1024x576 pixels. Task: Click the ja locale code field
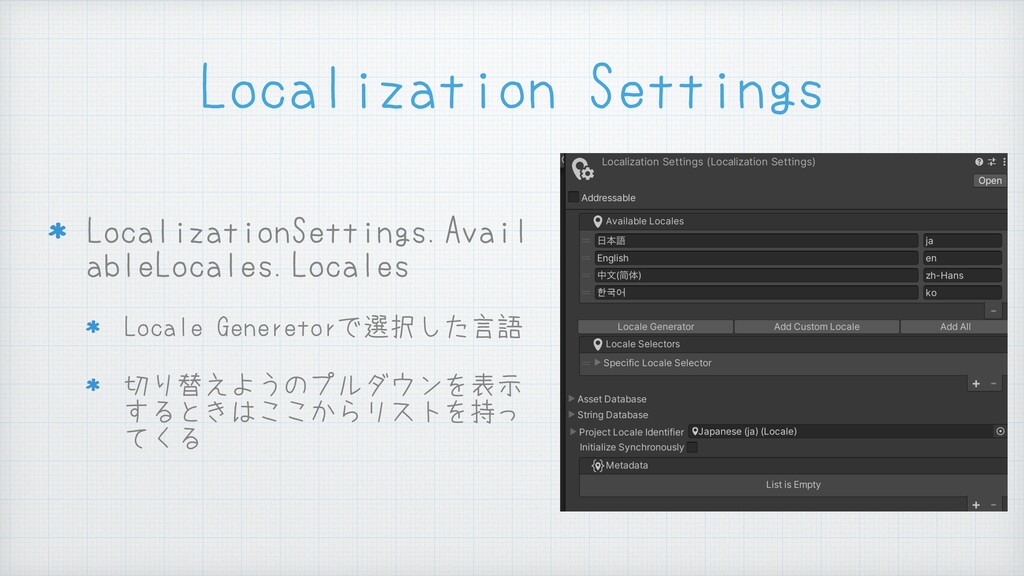tap(962, 241)
